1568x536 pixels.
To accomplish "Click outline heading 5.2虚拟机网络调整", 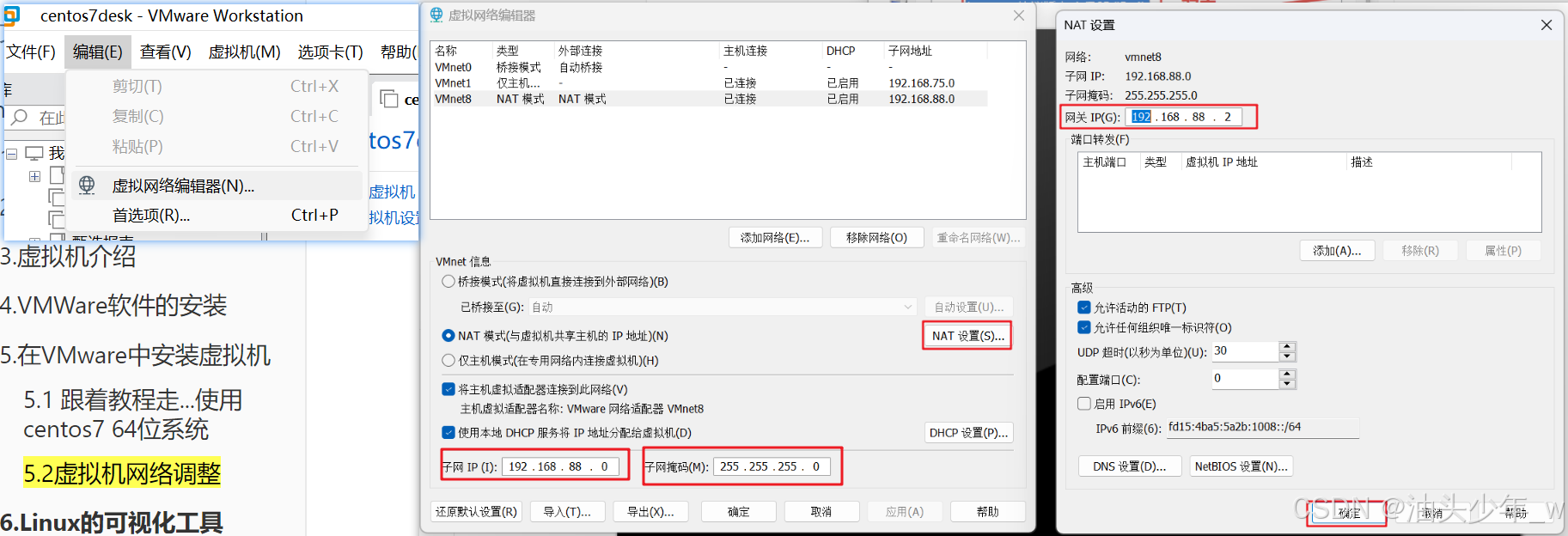I will click(x=122, y=473).
